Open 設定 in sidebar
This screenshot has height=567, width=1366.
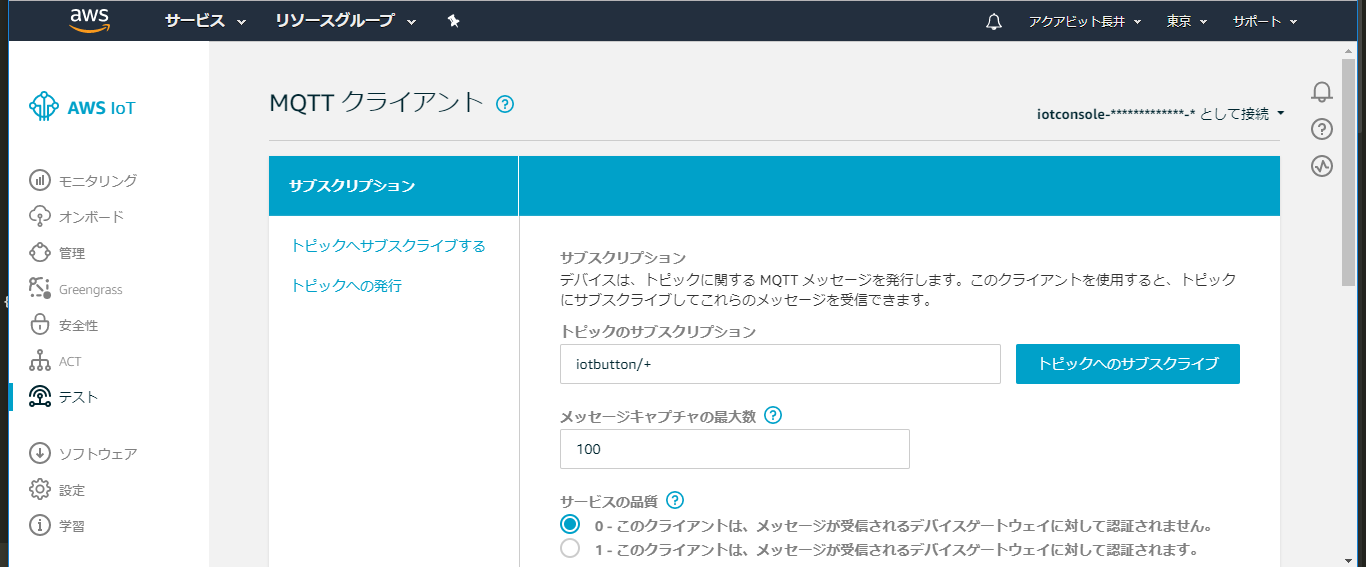click(x=72, y=490)
